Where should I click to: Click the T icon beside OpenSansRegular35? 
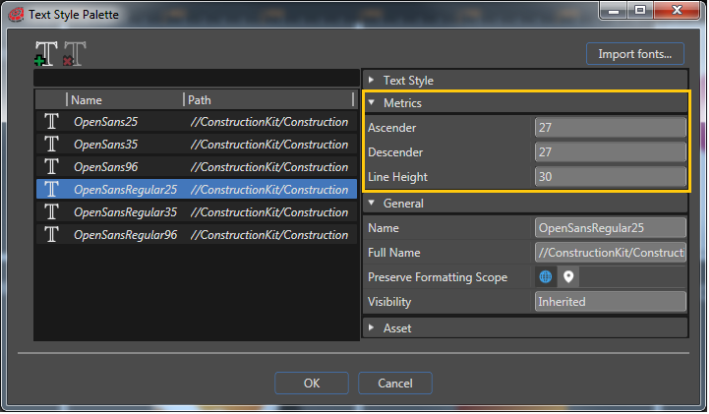52,212
